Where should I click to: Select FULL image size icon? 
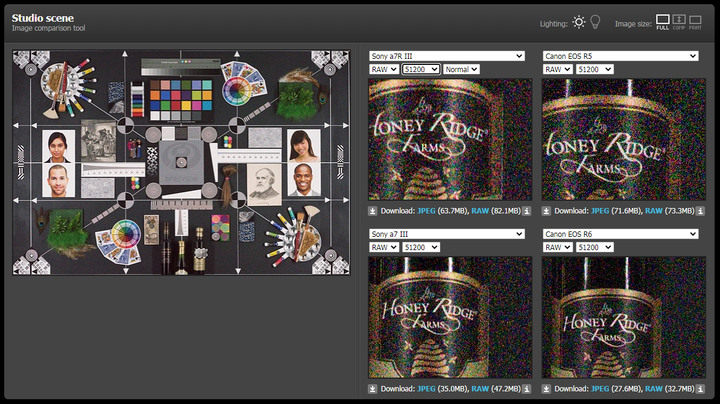[663, 22]
